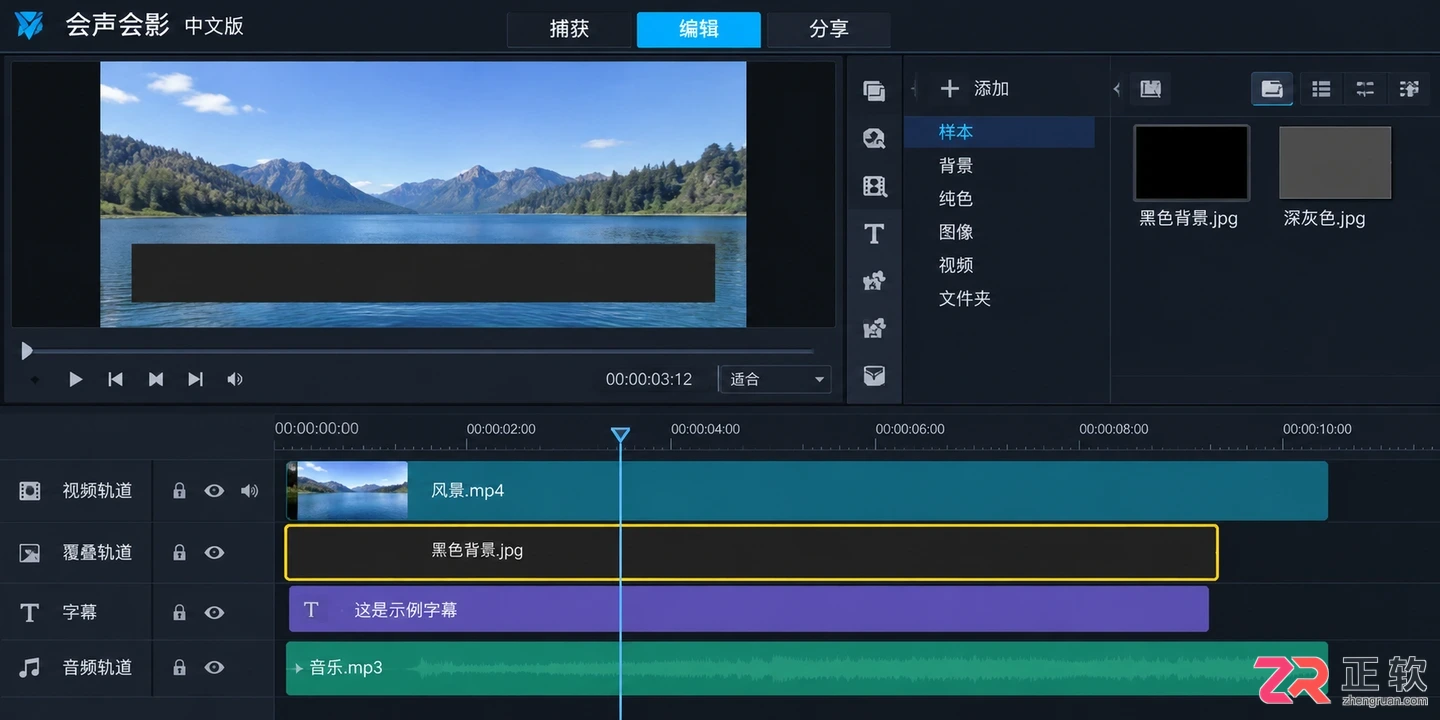Open the media library icon in sidebar
Screen dimensions: 1440x720
click(x=874, y=91)
